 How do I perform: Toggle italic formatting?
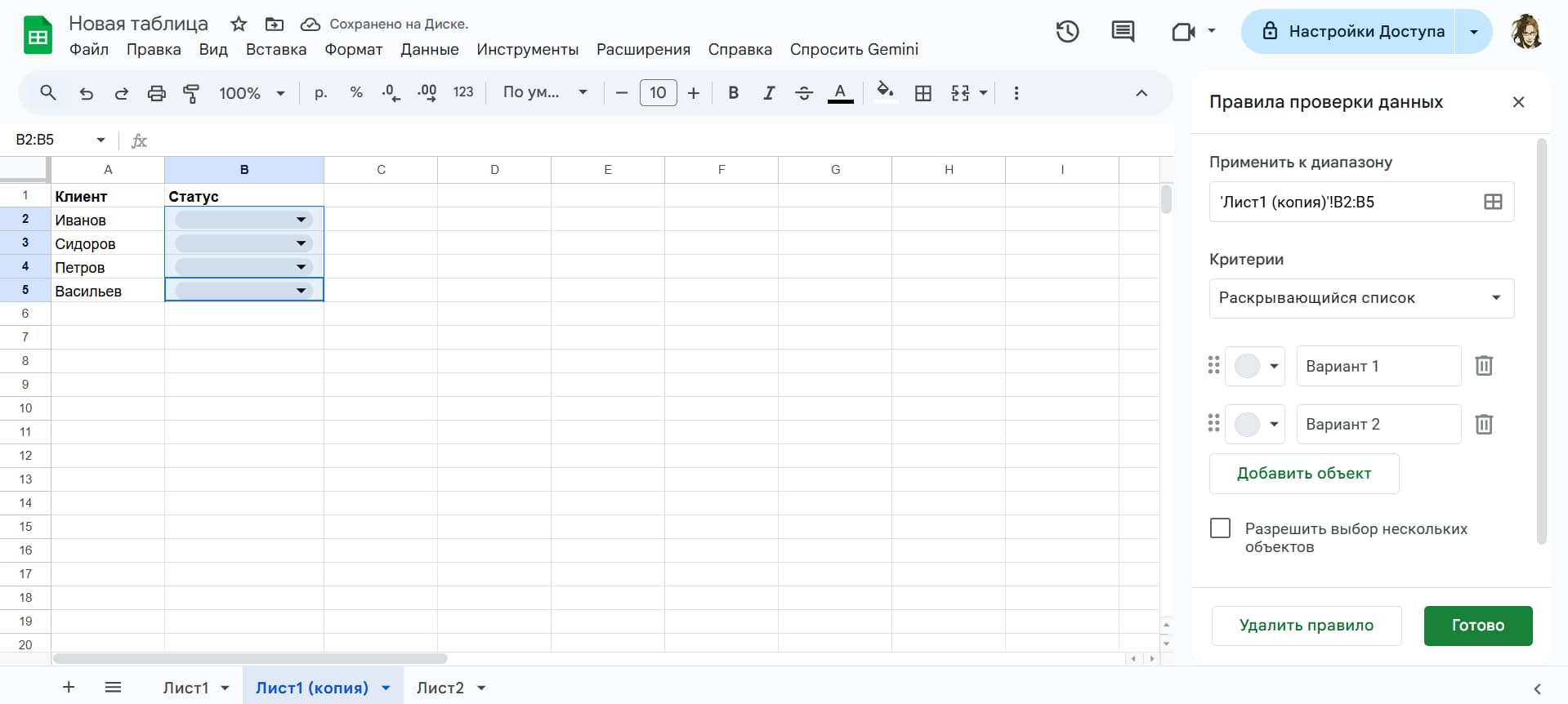768,93
